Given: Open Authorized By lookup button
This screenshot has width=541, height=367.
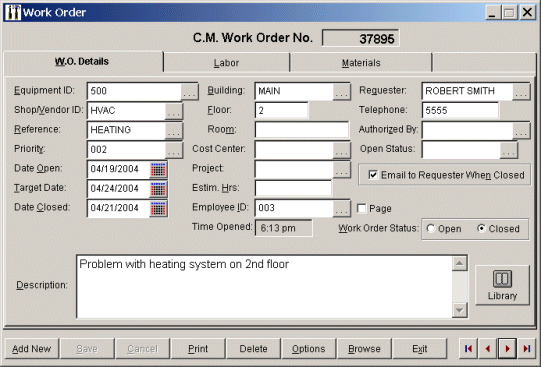Looking at the screenshot, I should [521, 130].
